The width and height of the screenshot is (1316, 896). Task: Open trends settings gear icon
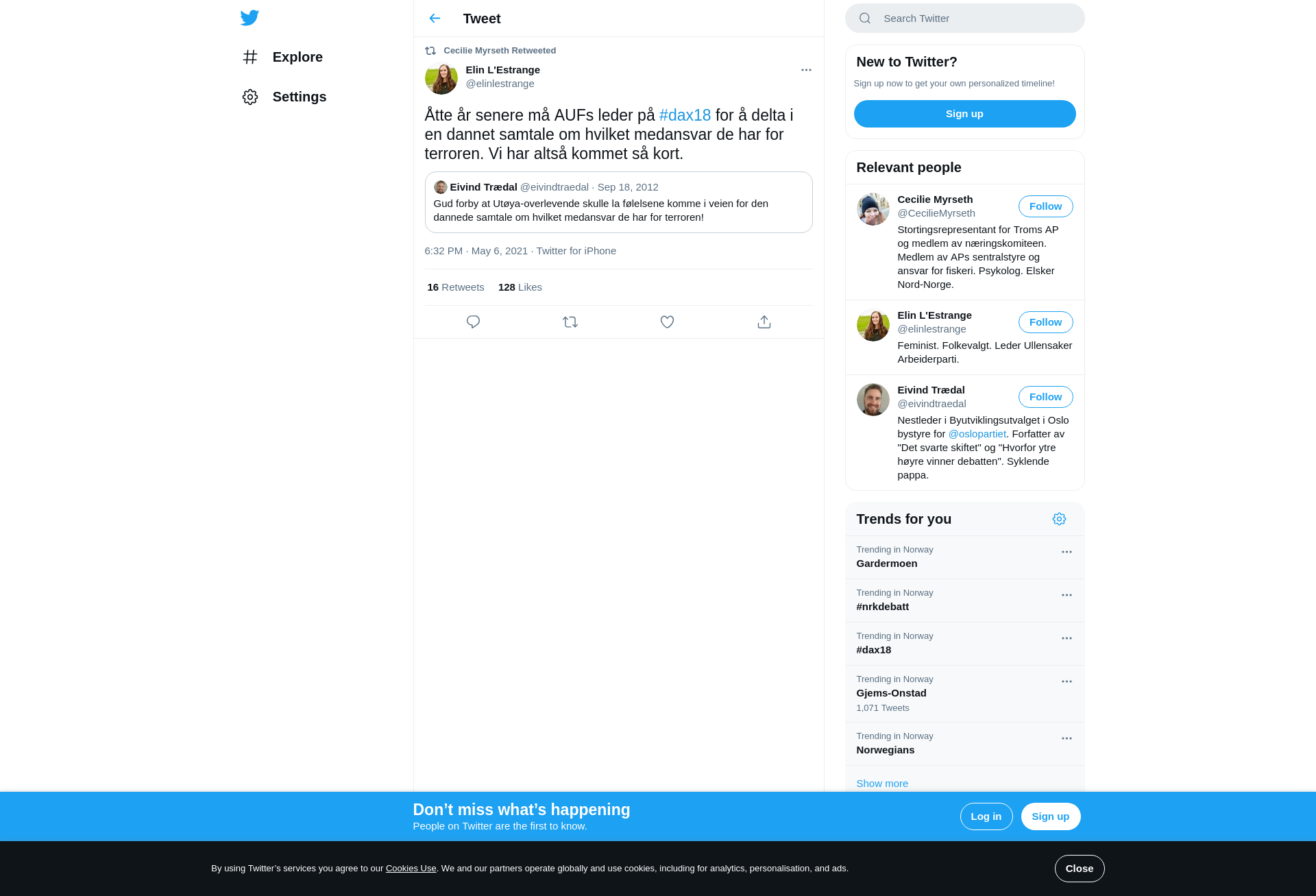[1059, 519]
